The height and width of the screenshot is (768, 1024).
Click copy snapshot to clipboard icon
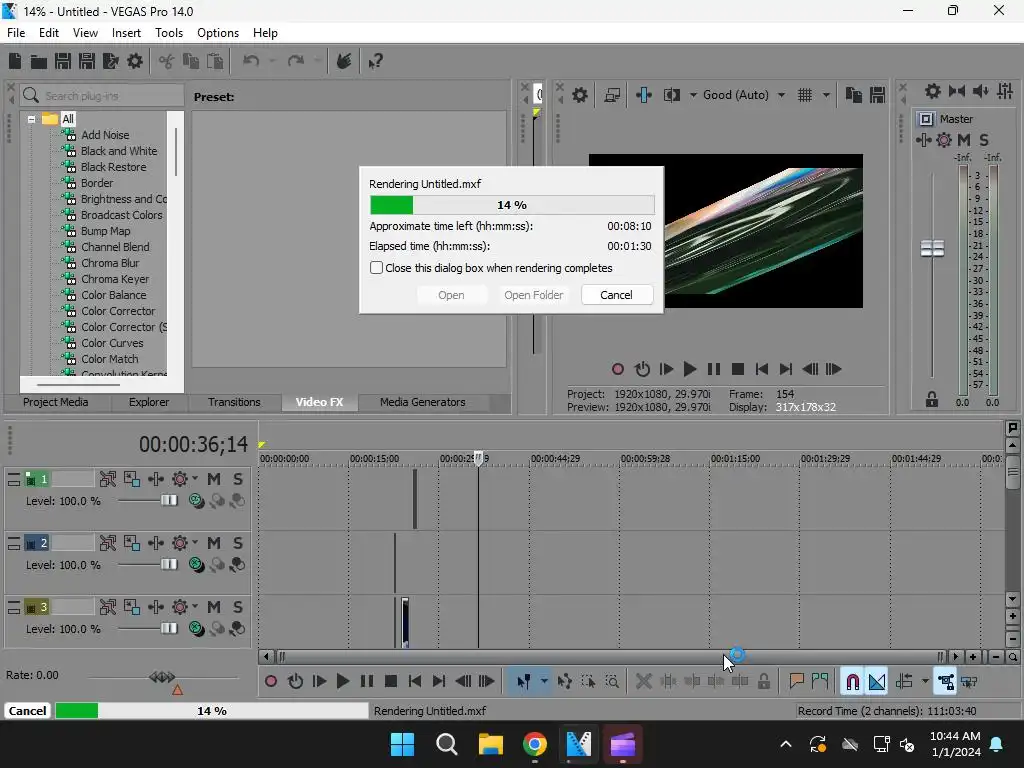853,95
